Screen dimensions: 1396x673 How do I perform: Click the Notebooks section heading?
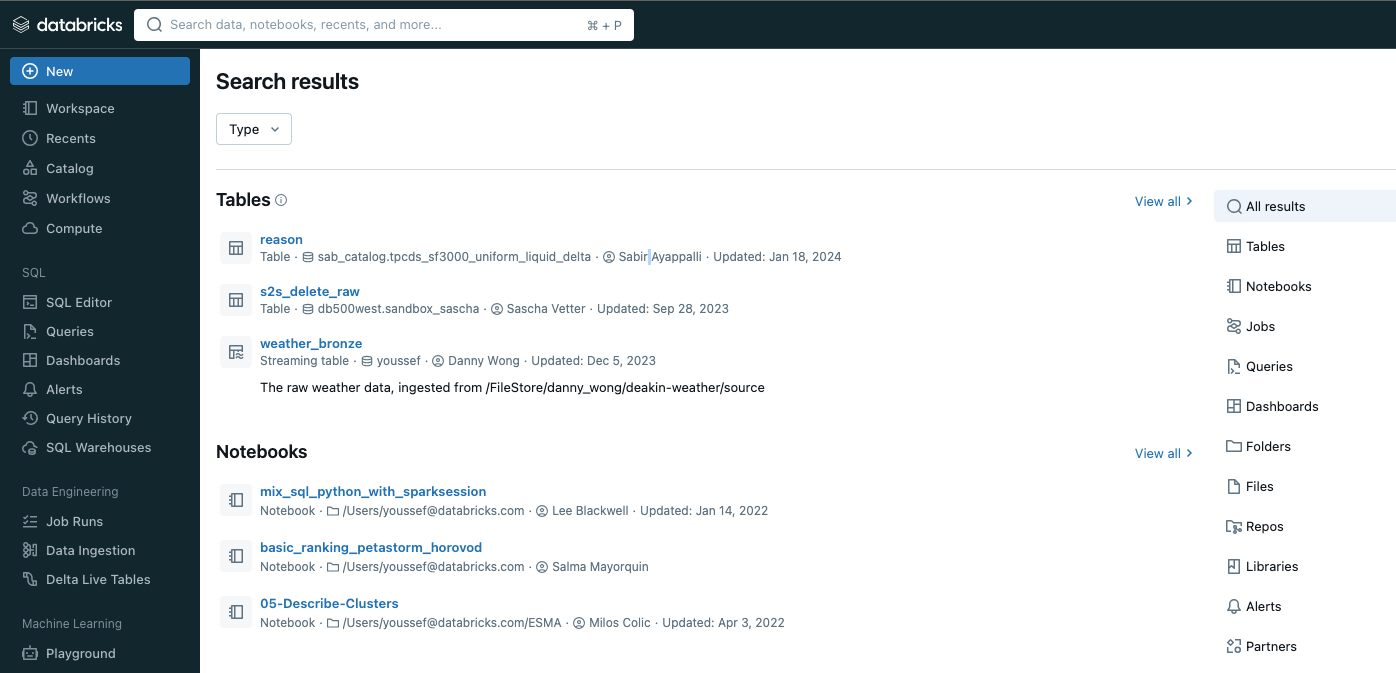point(262,452)
